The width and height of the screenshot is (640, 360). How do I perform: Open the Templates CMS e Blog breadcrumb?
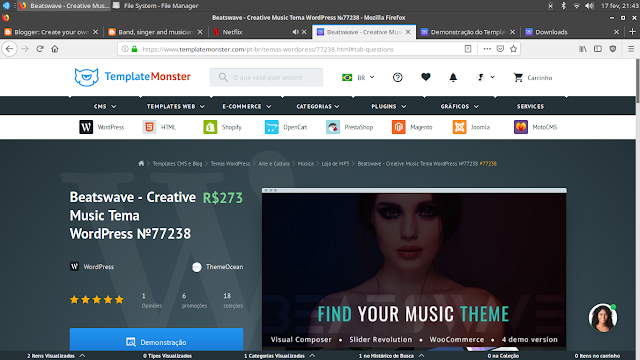coord(177,163)
